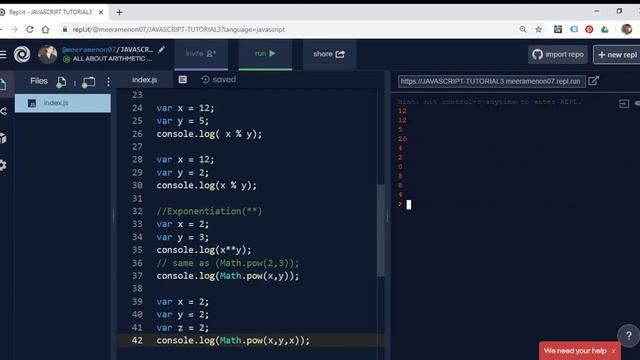The height and width of the screenshot is (360, 640).
Task: Click the share button
Action: point(329,54)
